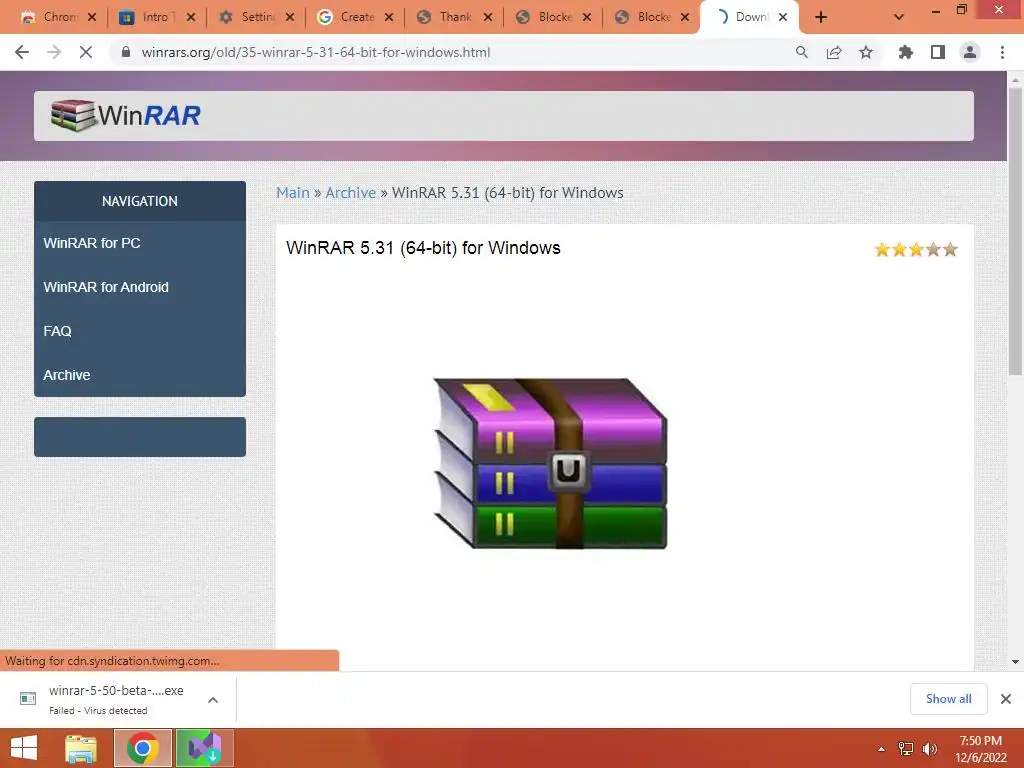Screen dimensions: 1024x768
Task: Open File Explorer from taskbar
Action: tap(81, 748)
